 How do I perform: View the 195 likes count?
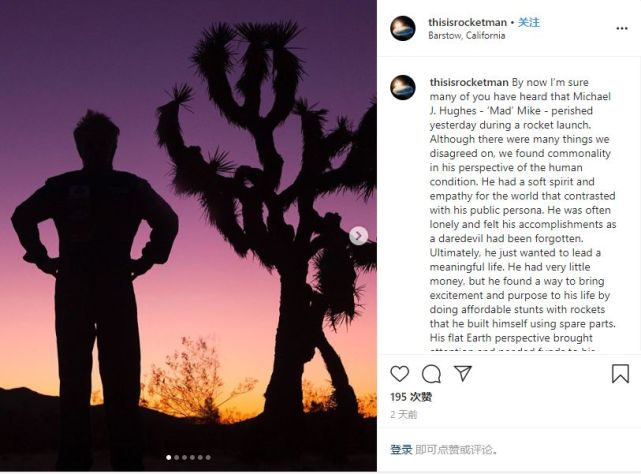(x=411, y=397)
